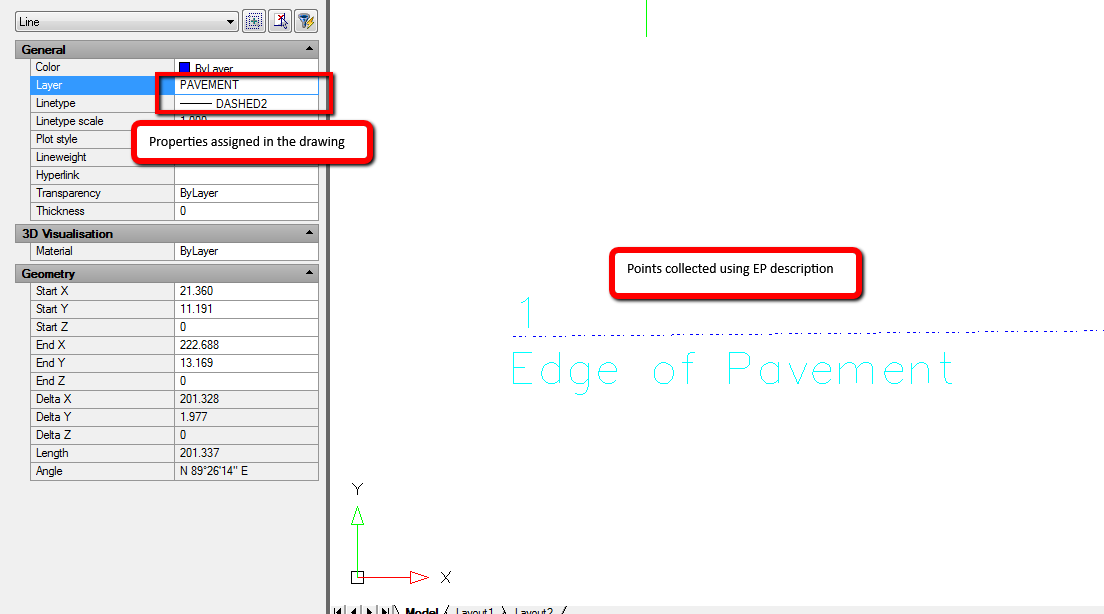Click the Toggle PICKADD selection icon
Image resolution: width=1104 pixels, height=614 pixels.
click(254, 21)
